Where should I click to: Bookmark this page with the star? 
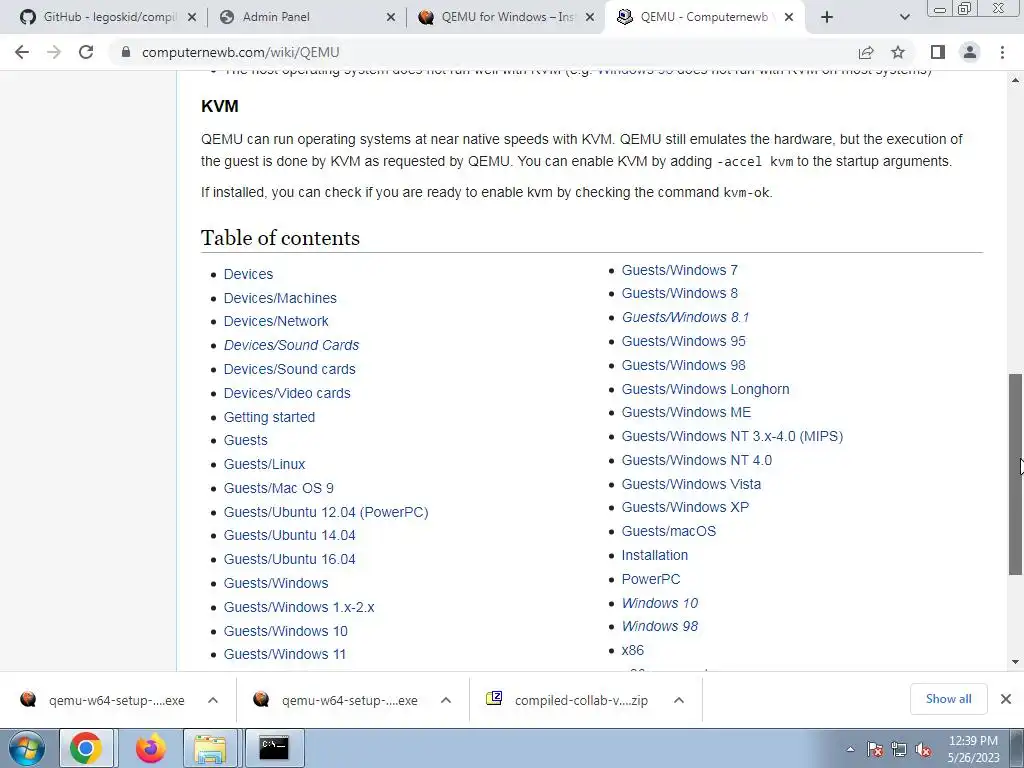click(x=898, y=52)
